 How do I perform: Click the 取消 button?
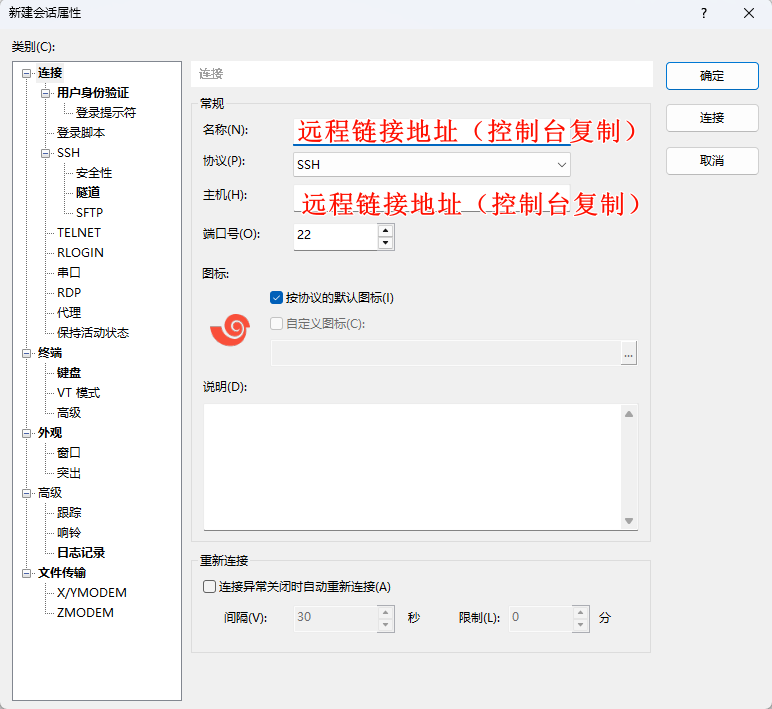(x=712, y=161)
